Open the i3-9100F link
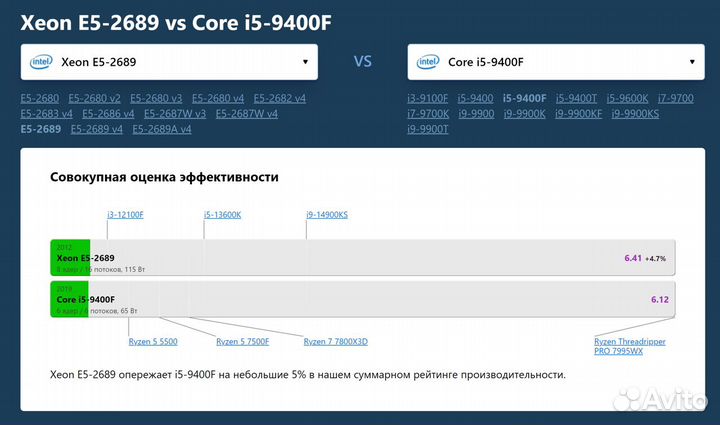The width and height of the screenshot is (720, 425). tap(427, 98)
